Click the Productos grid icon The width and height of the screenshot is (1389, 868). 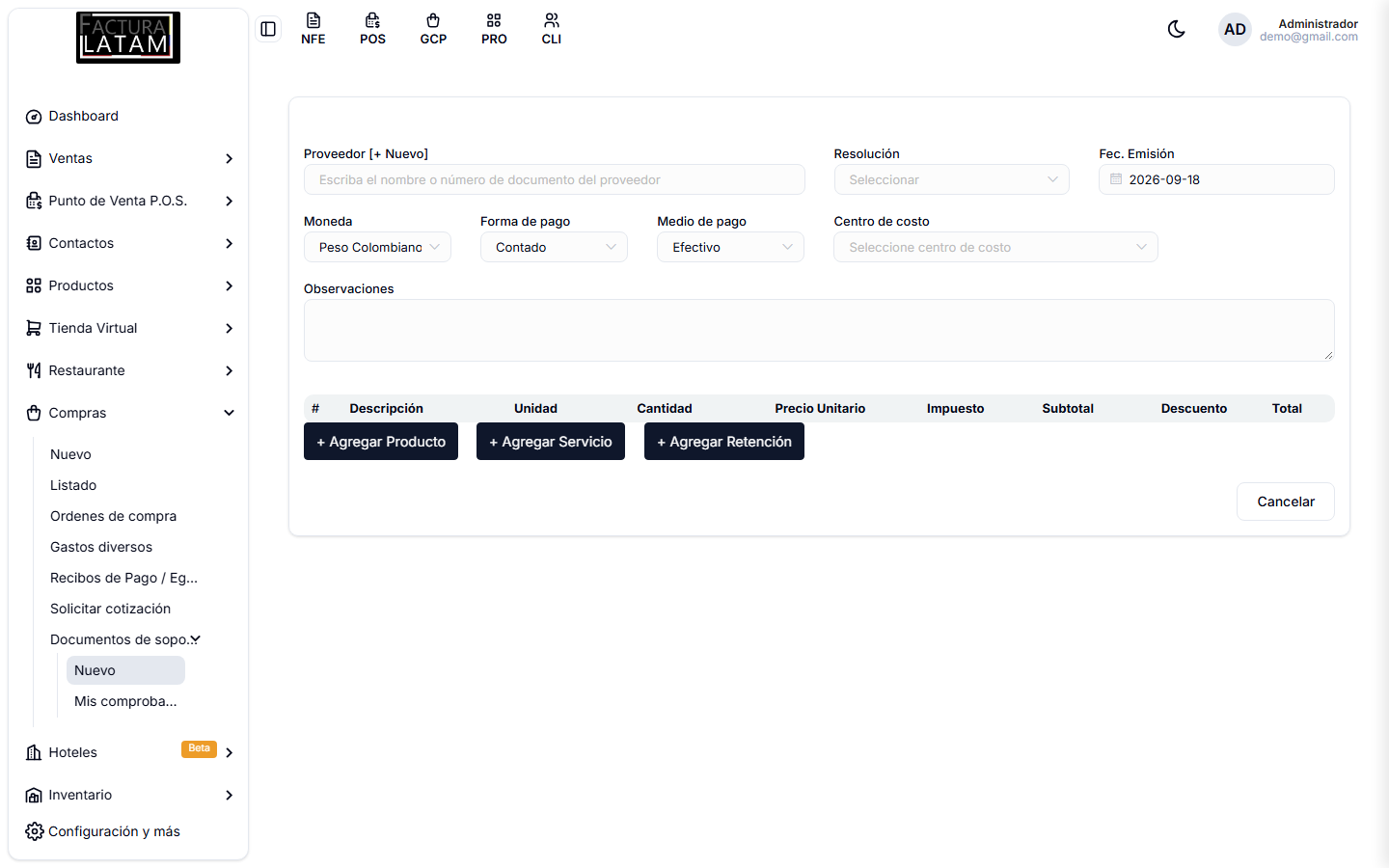coord(34,286)
